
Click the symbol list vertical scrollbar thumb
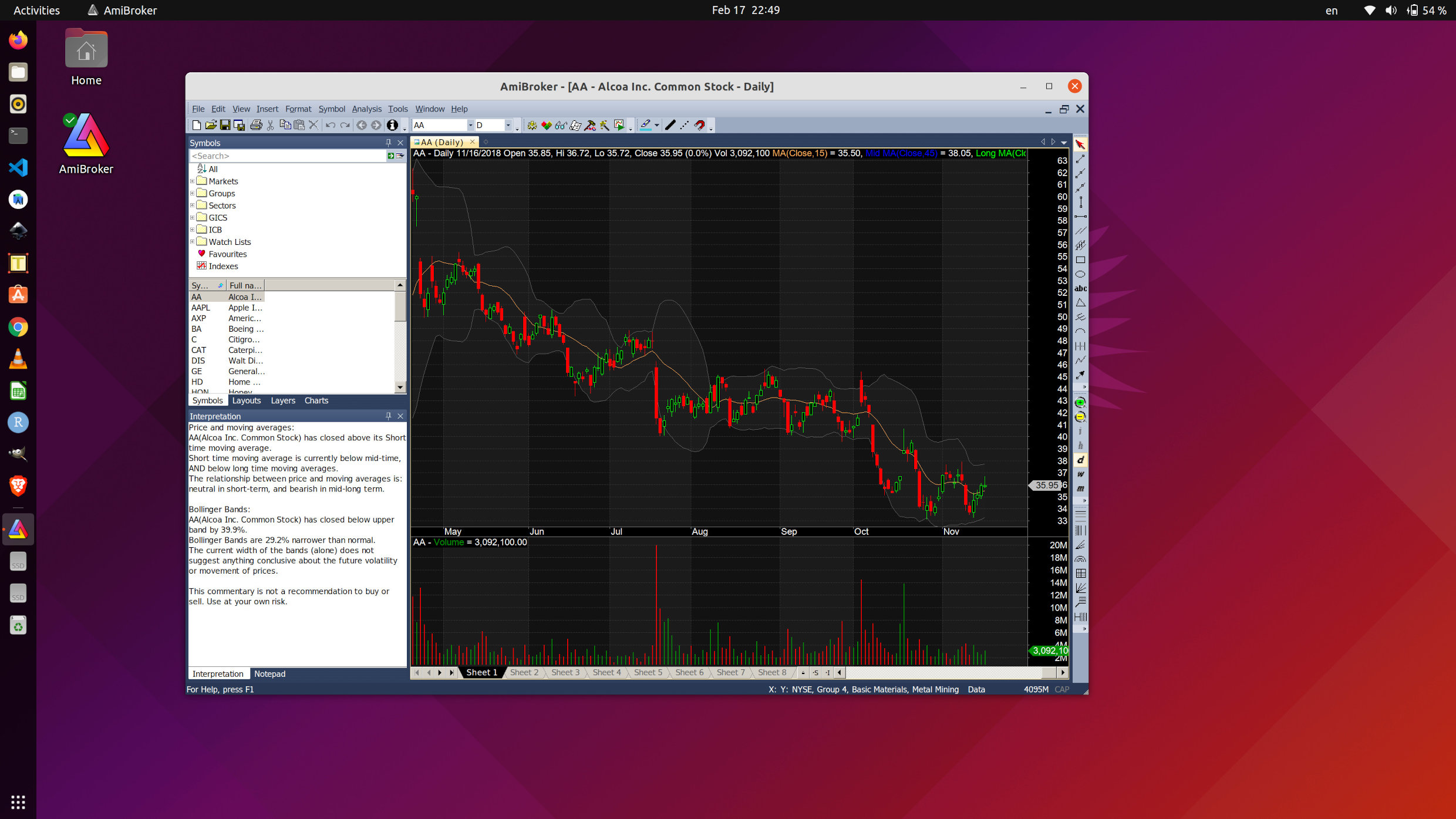400,306
